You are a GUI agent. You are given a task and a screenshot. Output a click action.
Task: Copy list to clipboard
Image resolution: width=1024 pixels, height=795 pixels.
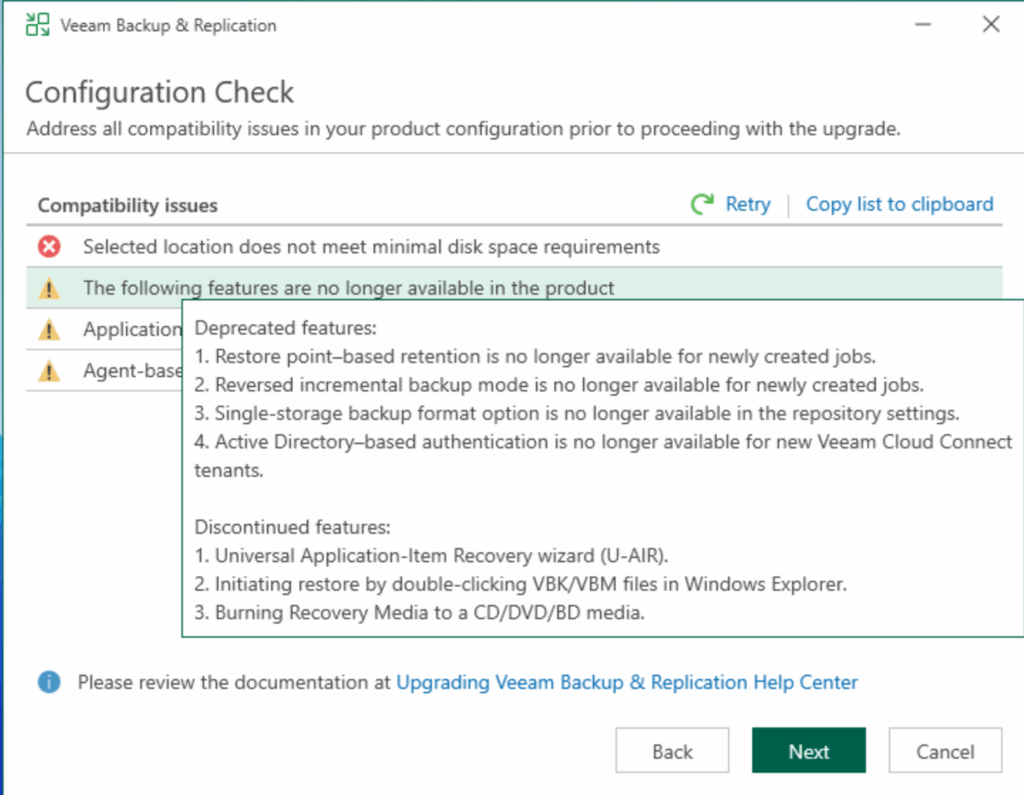point(899,204)
